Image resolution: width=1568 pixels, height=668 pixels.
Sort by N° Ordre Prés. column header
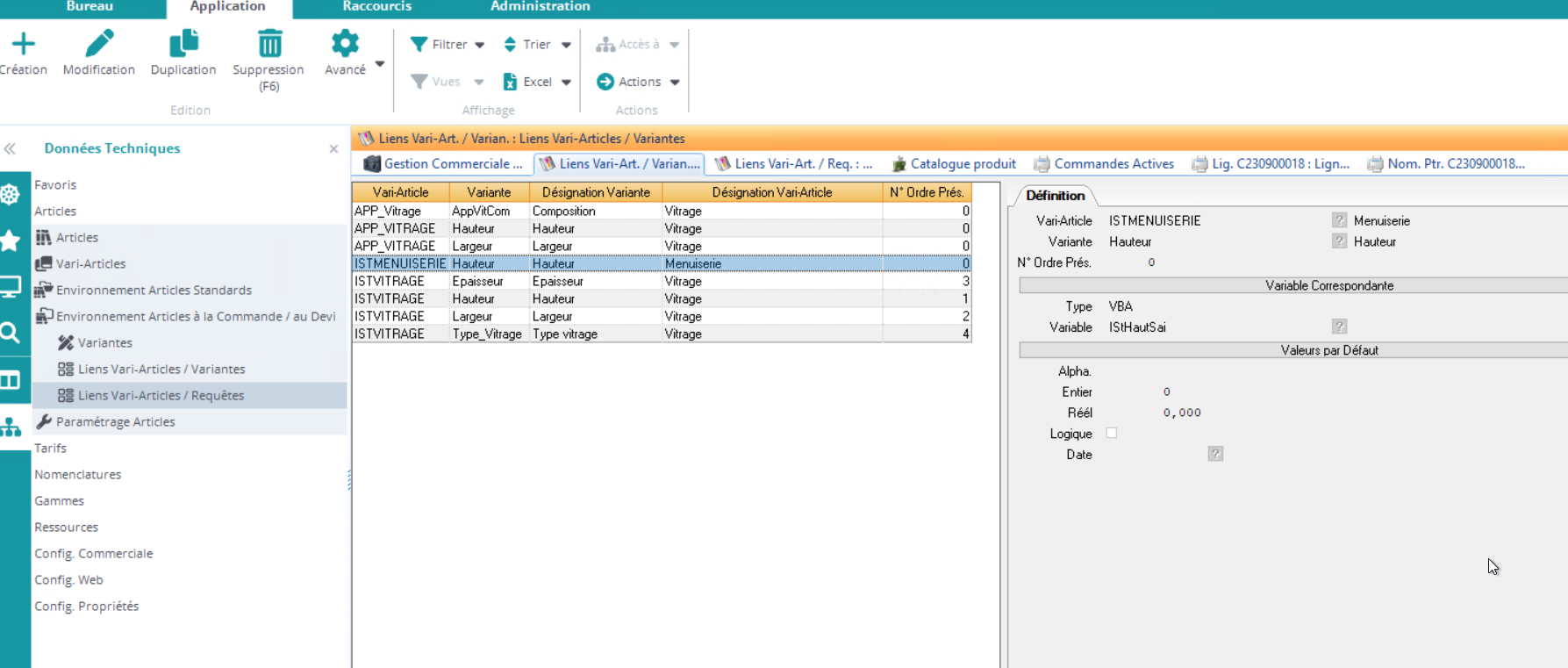[x=926, y=192]
